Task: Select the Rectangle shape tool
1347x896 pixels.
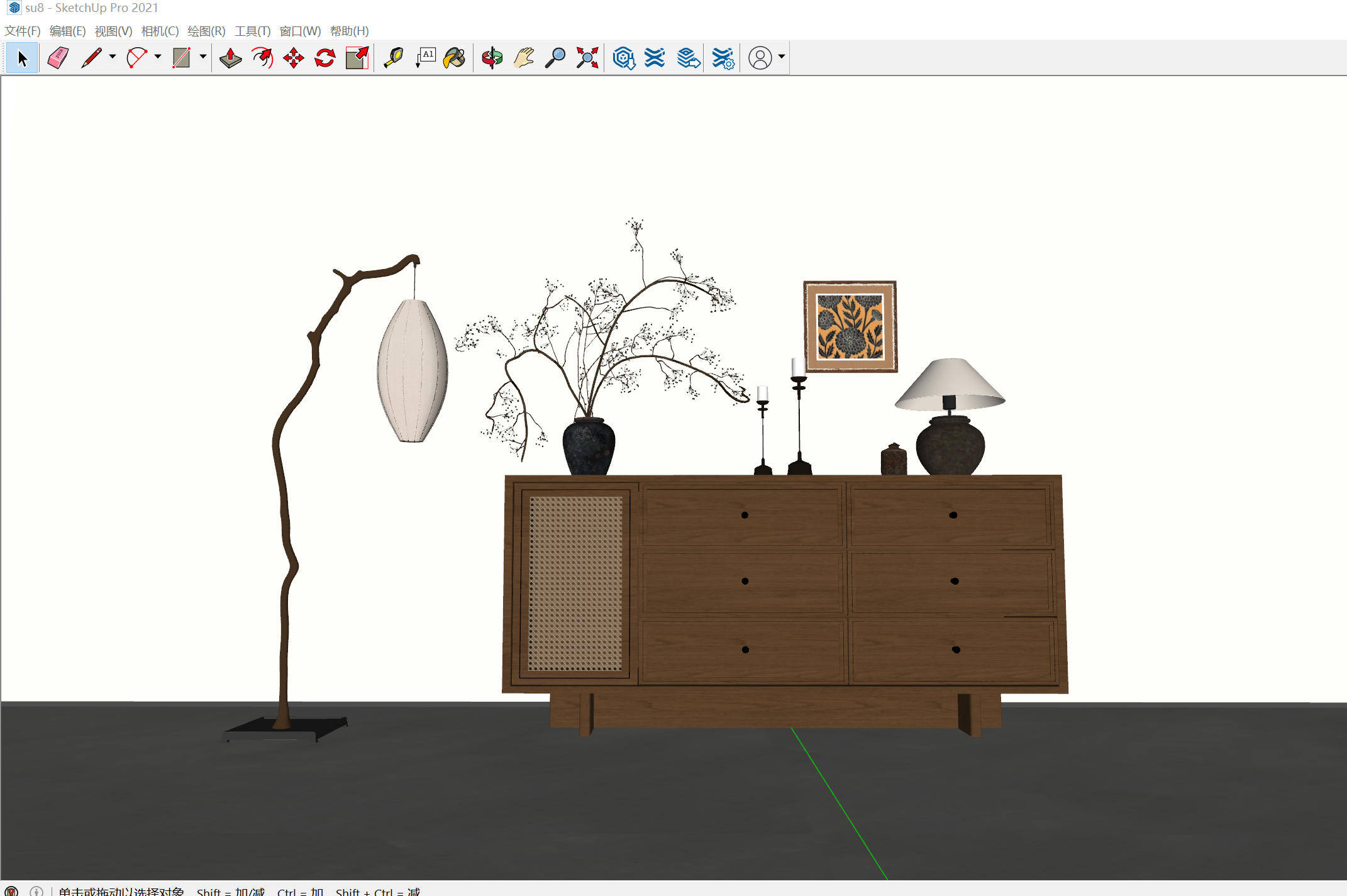Action: tap(182, 58)
